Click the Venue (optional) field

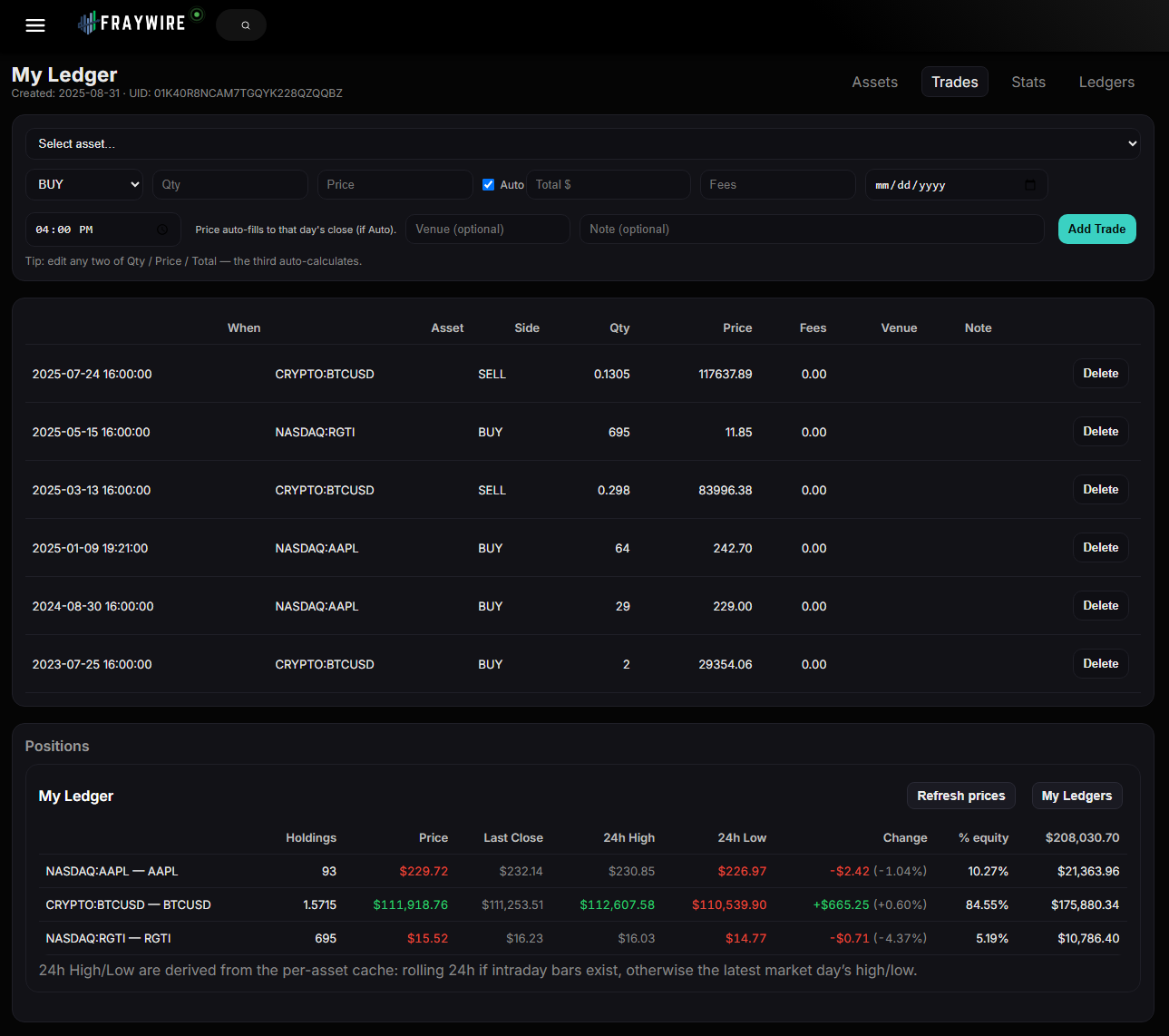(487, 230)
